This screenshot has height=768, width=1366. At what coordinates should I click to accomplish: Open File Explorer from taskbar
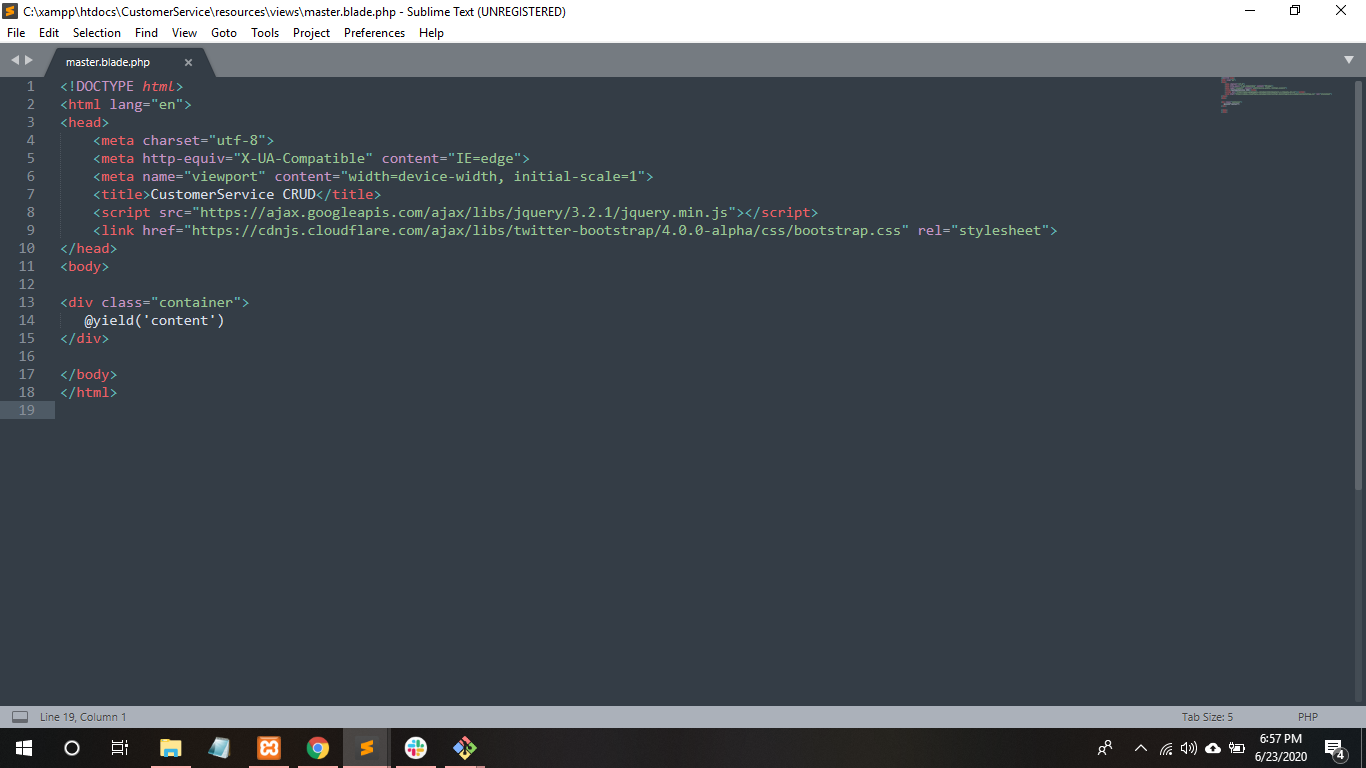pyautogui.click(x=171, y=748)
